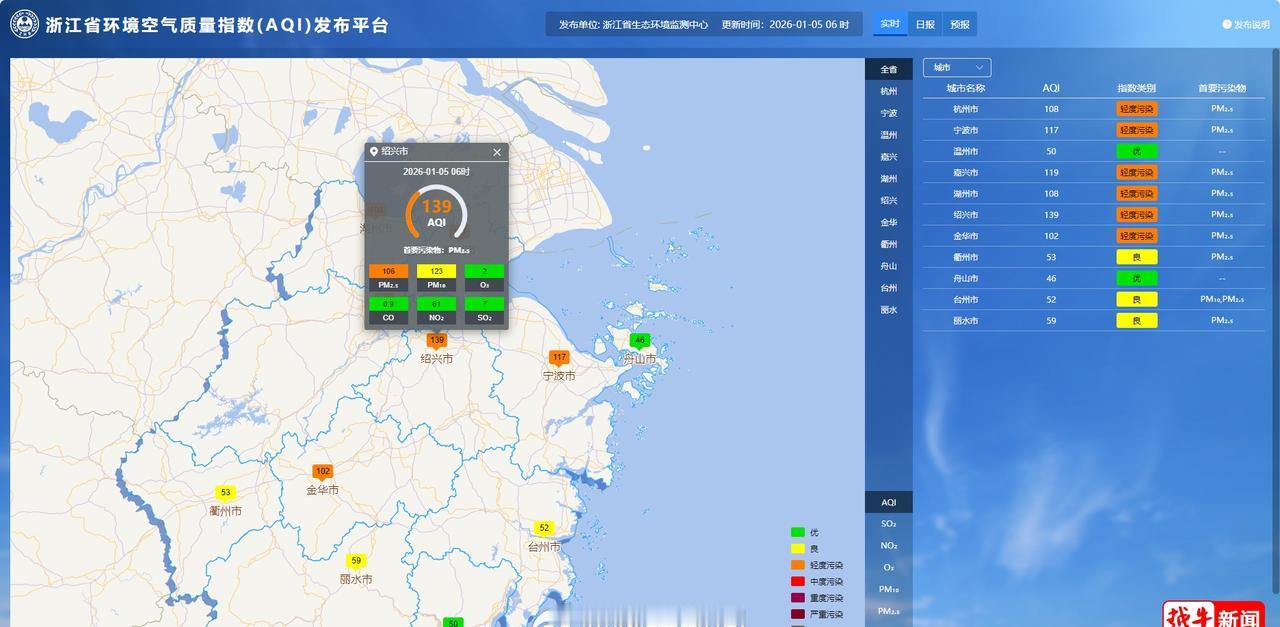The image size is (1280, 627).
Task: Select the PM₂.₅ pollutant layer icon
Action: click(x=886, y=610)
